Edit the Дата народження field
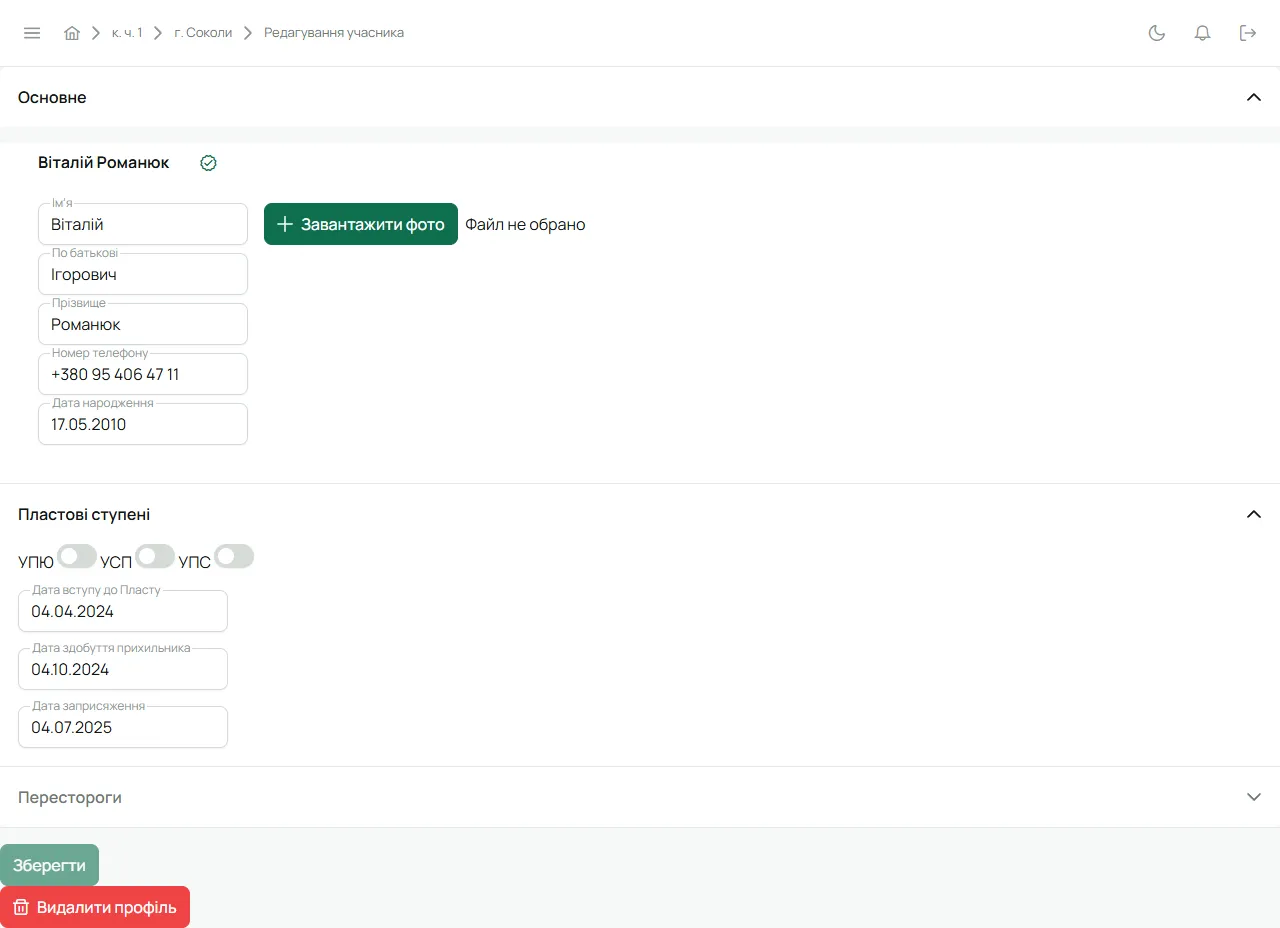 pos(143,424)
